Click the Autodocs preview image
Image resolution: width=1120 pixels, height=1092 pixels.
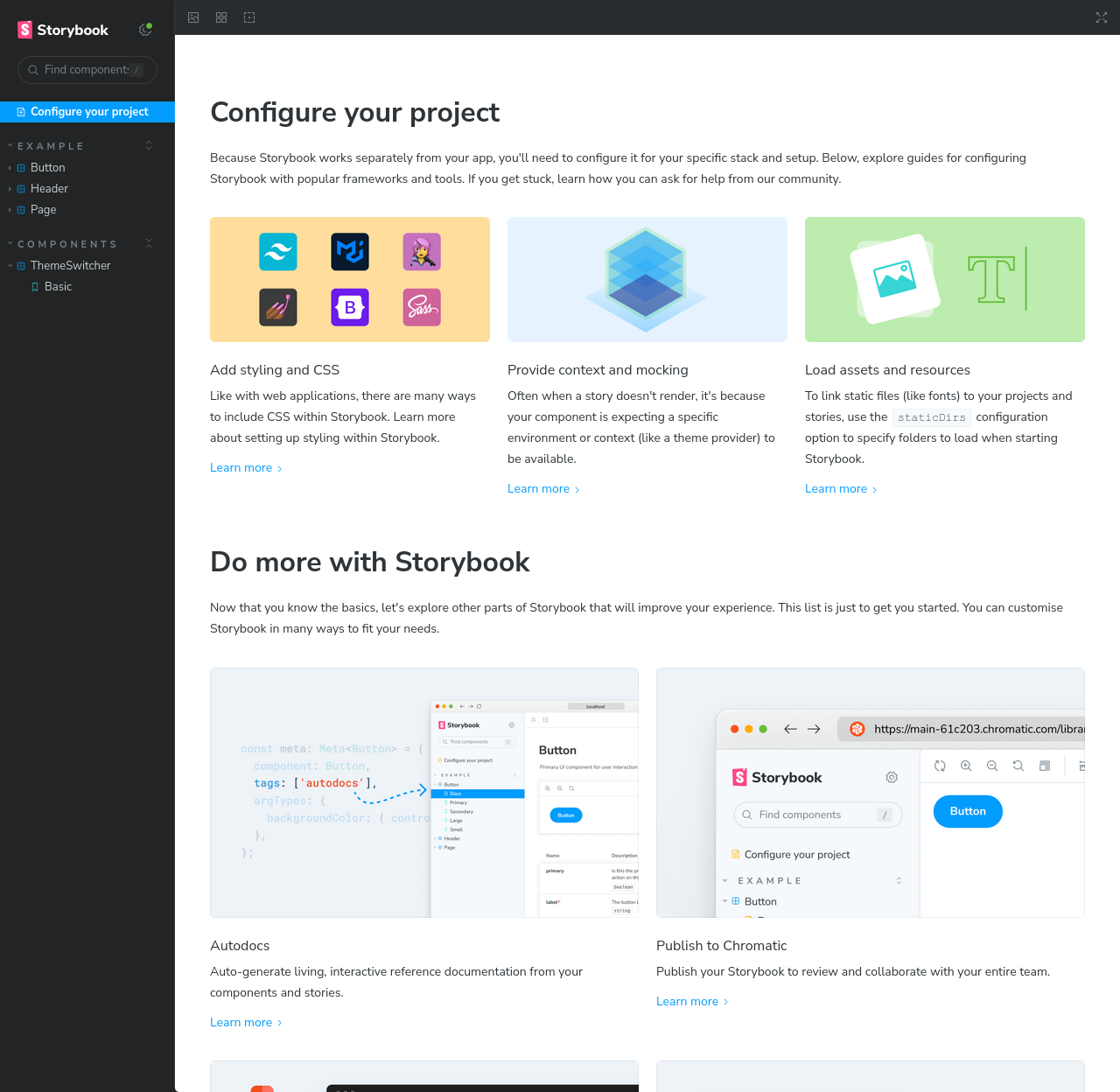424,793
